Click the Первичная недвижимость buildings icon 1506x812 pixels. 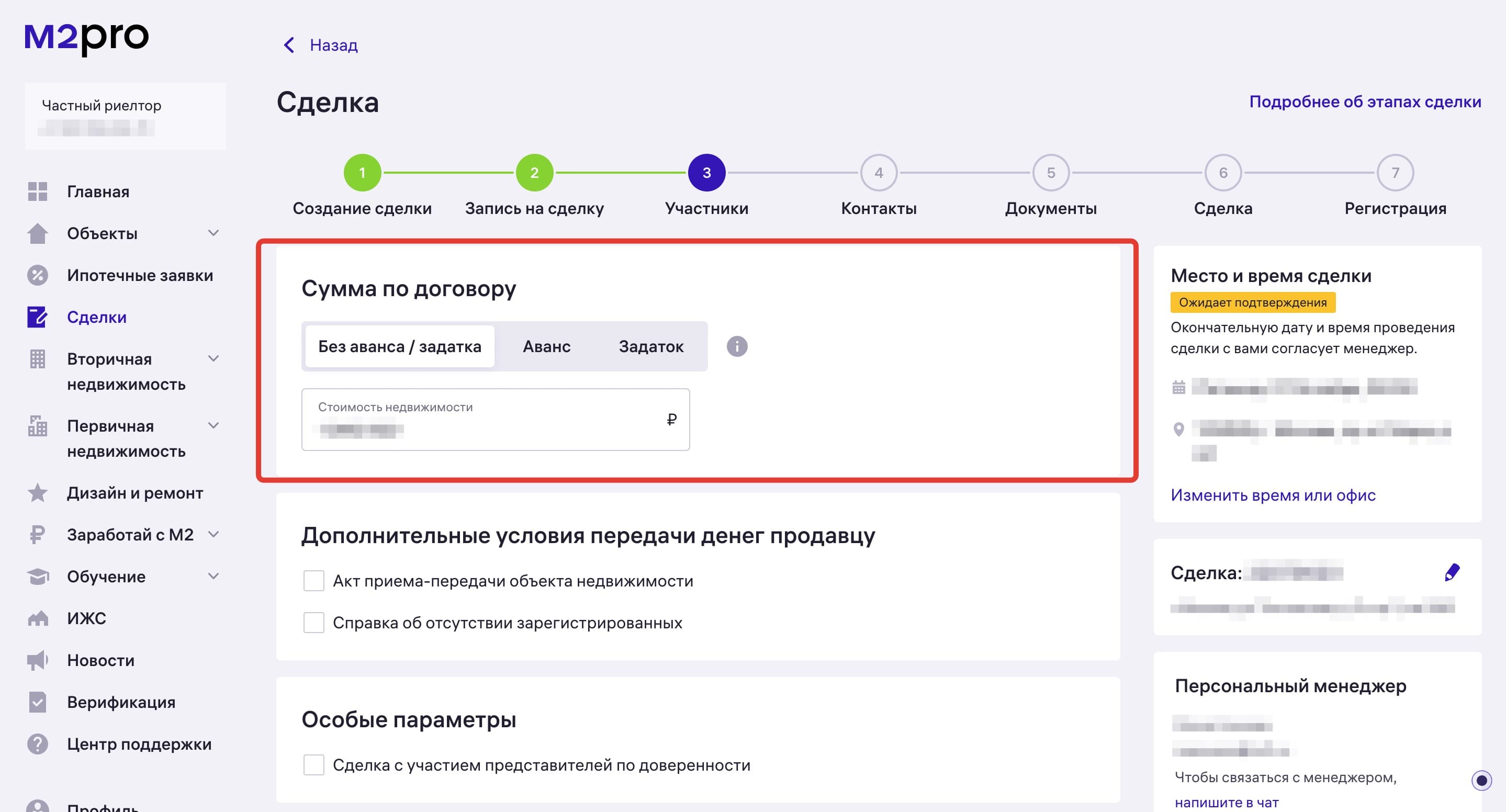tap(38, 425)
